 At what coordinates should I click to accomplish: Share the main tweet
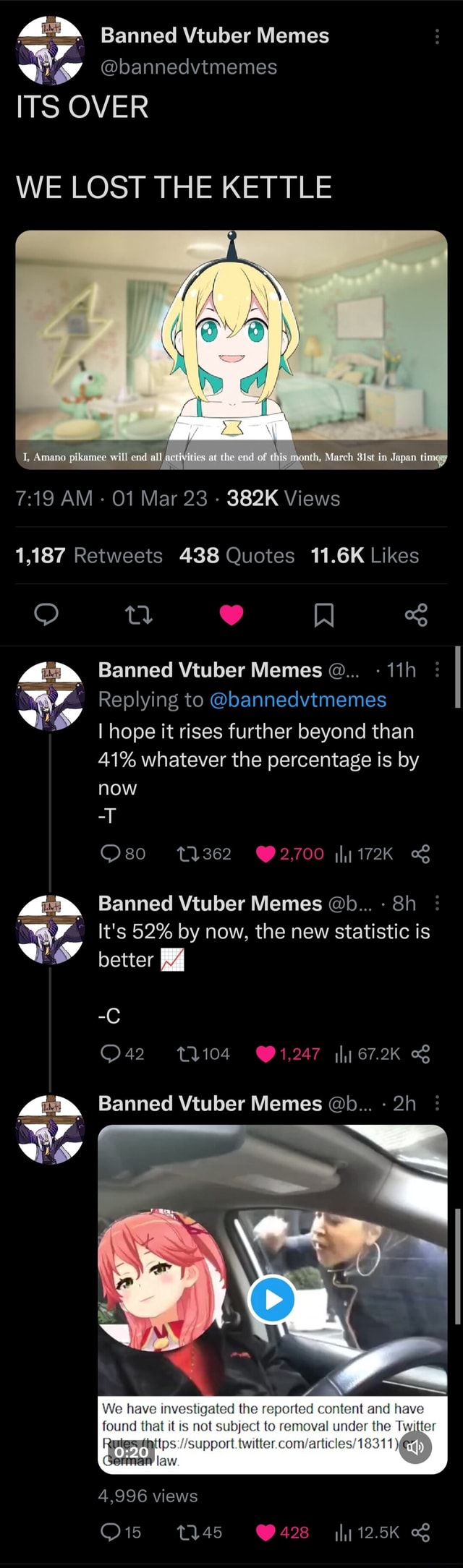coord(417,617)
